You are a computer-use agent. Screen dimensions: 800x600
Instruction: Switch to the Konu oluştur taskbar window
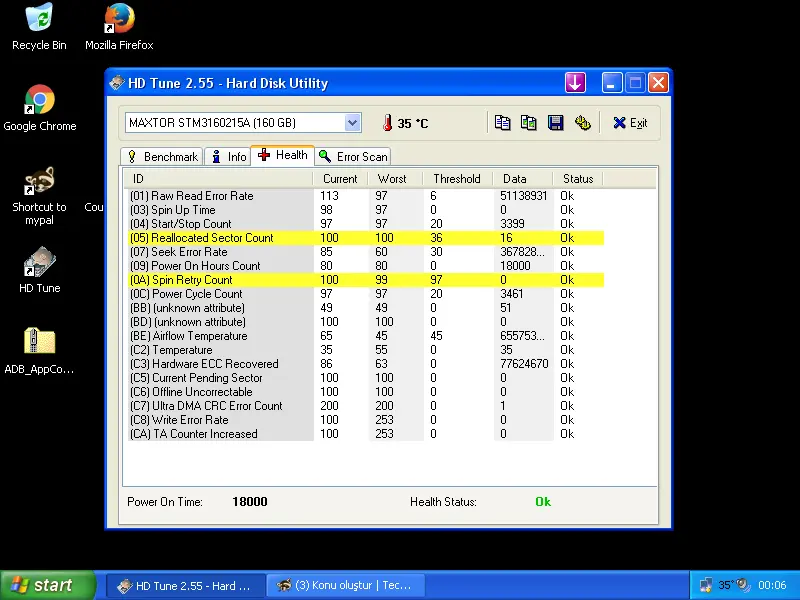tap(345, 585)
